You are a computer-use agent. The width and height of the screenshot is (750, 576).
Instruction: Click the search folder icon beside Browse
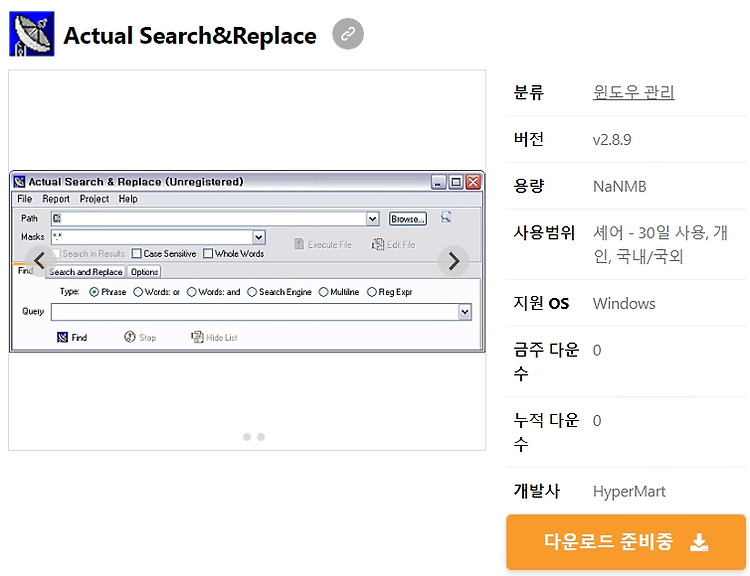[x=446, y=217]
